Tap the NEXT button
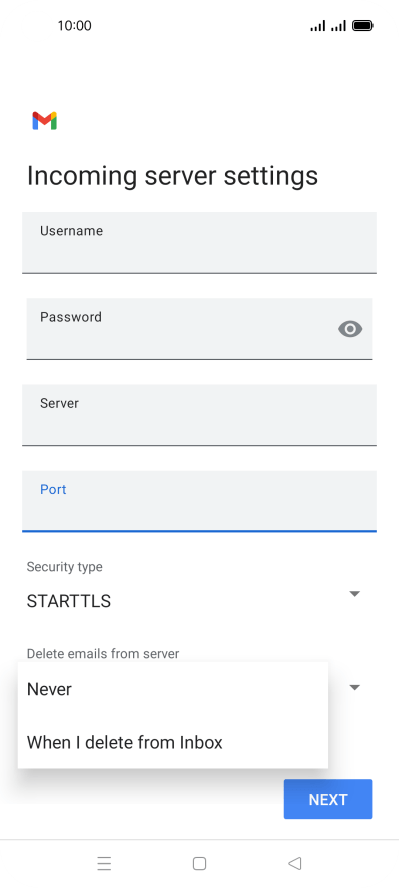 coord(328,799)
